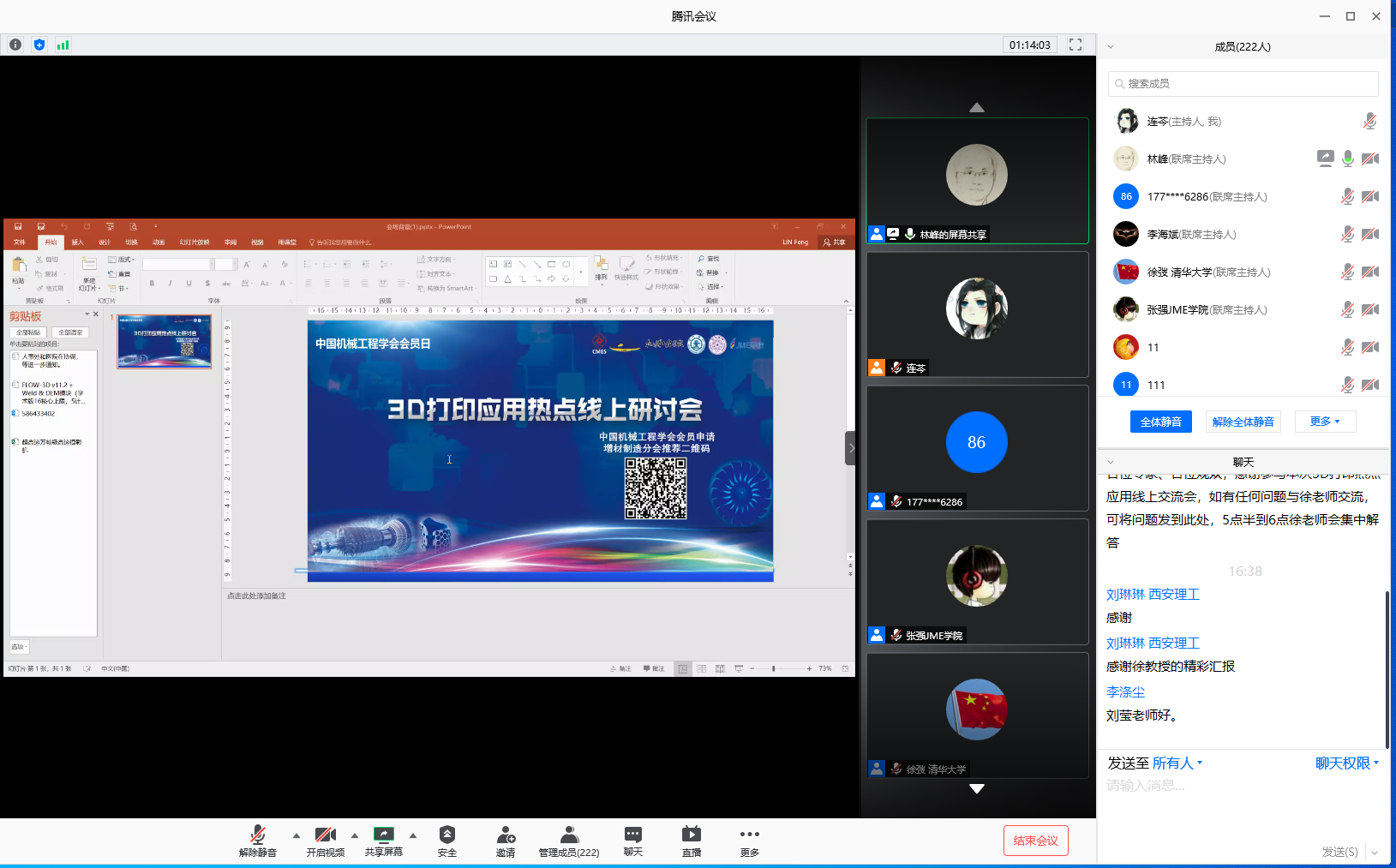This screenshot has width=1396, height=868.
Task: Click the search members field
Action: click(1243, 83)
